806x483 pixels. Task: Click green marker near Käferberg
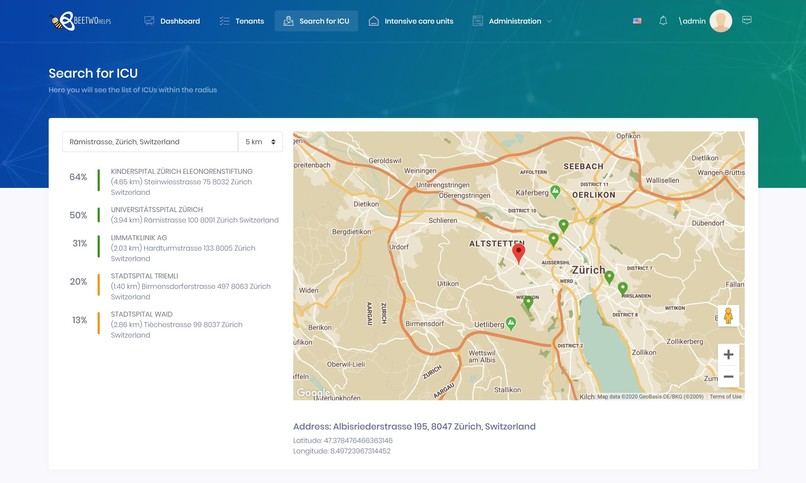tap(555, 192)
